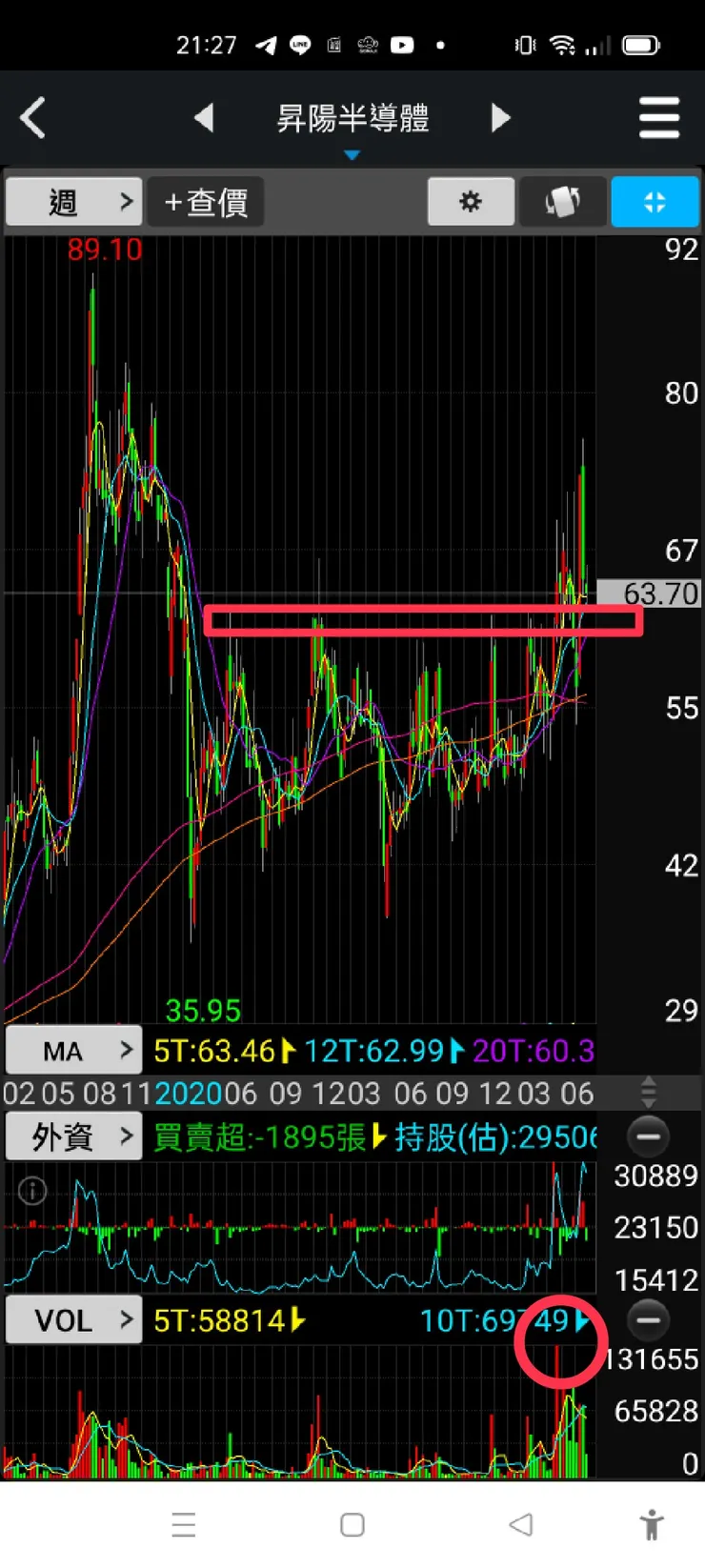Screen dimensions: 705x1568
Task: Select the 20T:60.3 moving average value
Action: coord(534,1051)
